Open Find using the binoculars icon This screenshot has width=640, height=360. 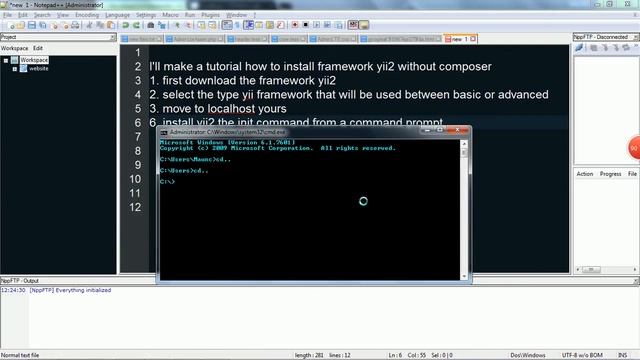pos(151,25)
